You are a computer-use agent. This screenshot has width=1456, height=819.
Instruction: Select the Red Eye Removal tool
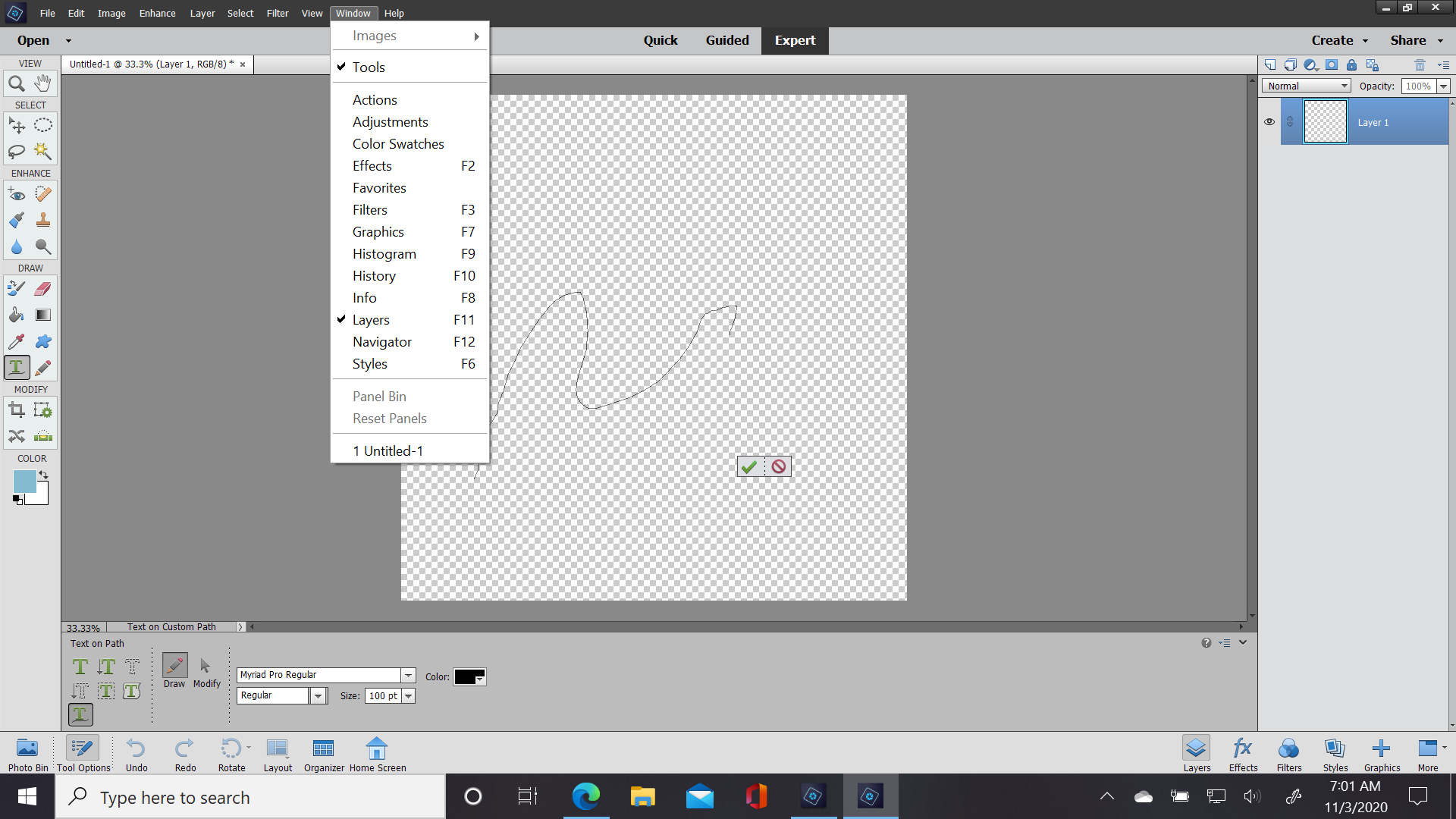point(17,194)
